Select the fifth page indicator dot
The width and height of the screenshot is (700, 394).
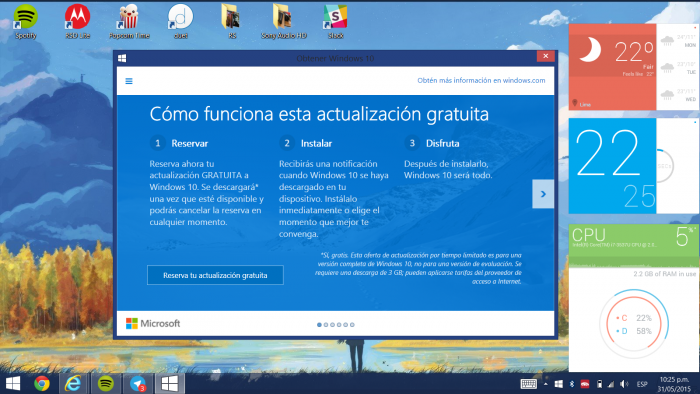pyautogui.click(x=346, y=325)
